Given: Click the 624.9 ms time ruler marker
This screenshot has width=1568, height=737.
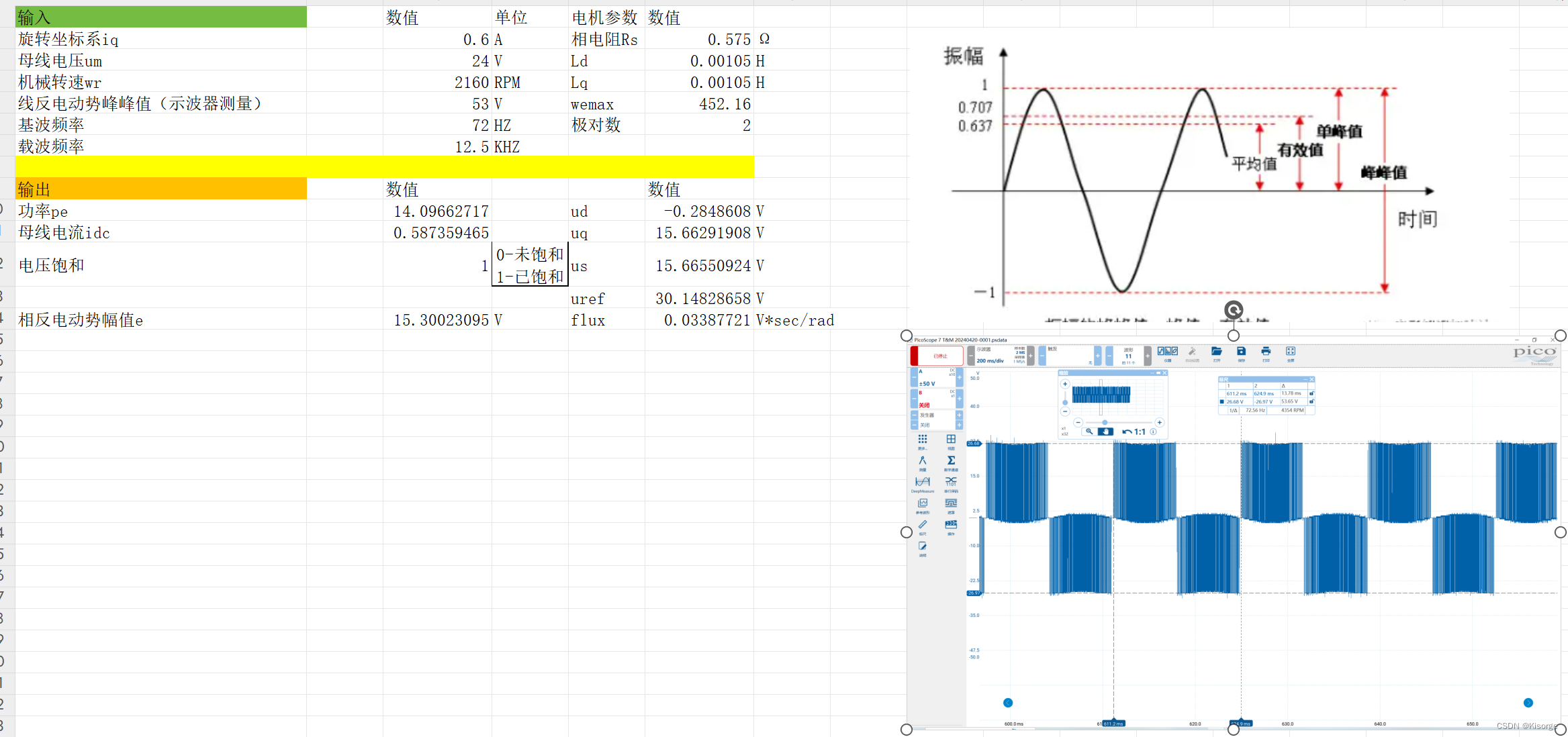Looking at the screenshot, I should [1240, 724].
